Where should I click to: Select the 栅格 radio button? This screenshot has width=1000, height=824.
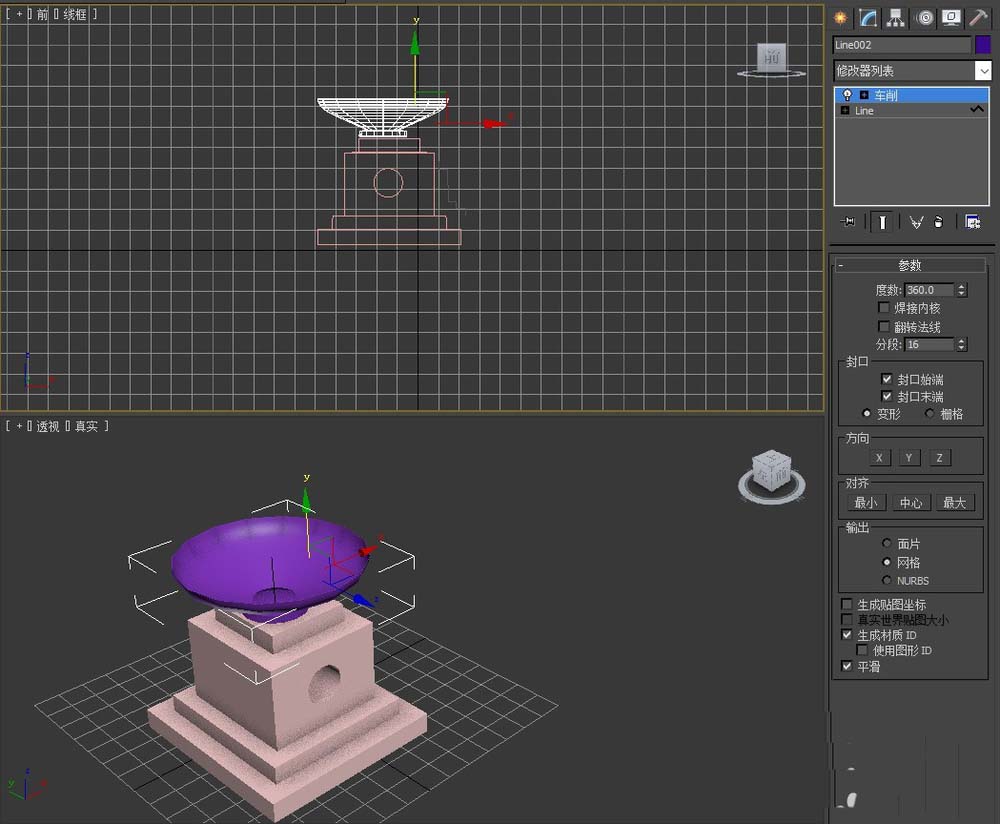[929, 414]
